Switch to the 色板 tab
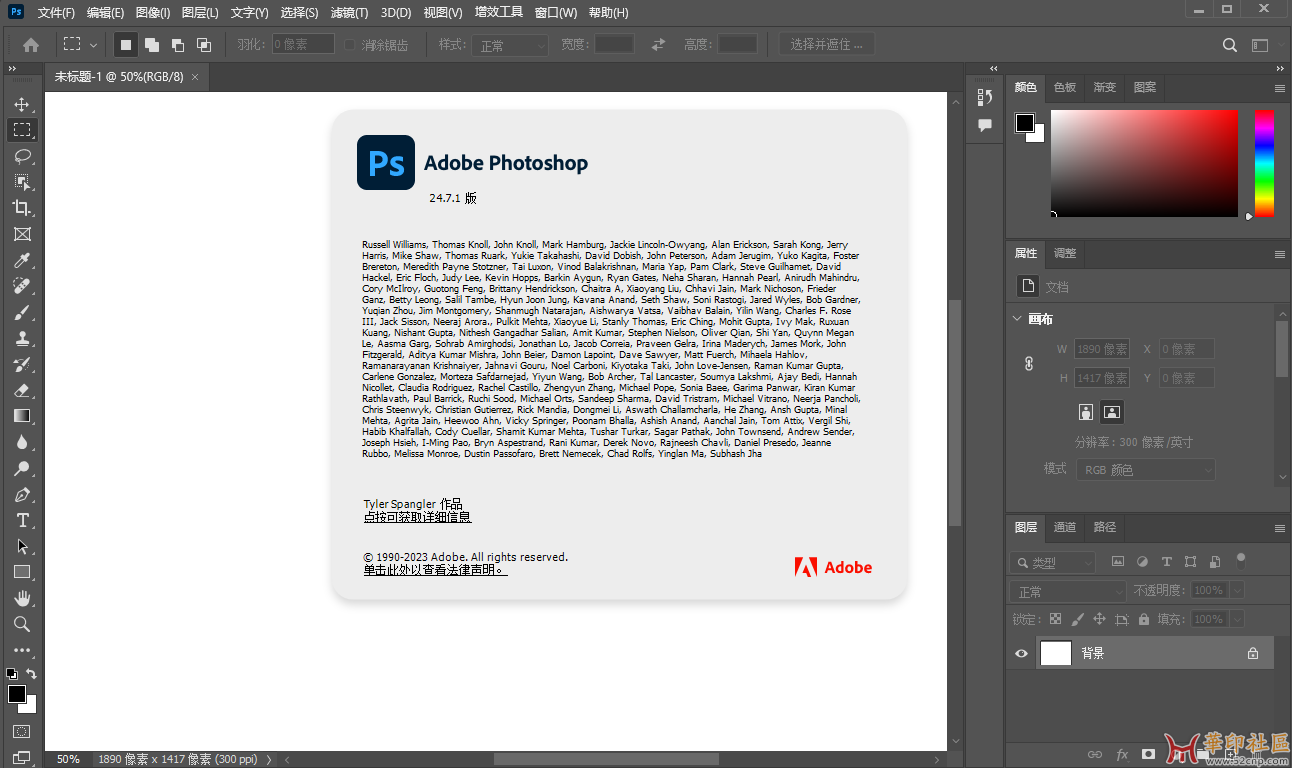This screenshot has width=1292, height=768. pyautogui.click(x=1065, y=87)
